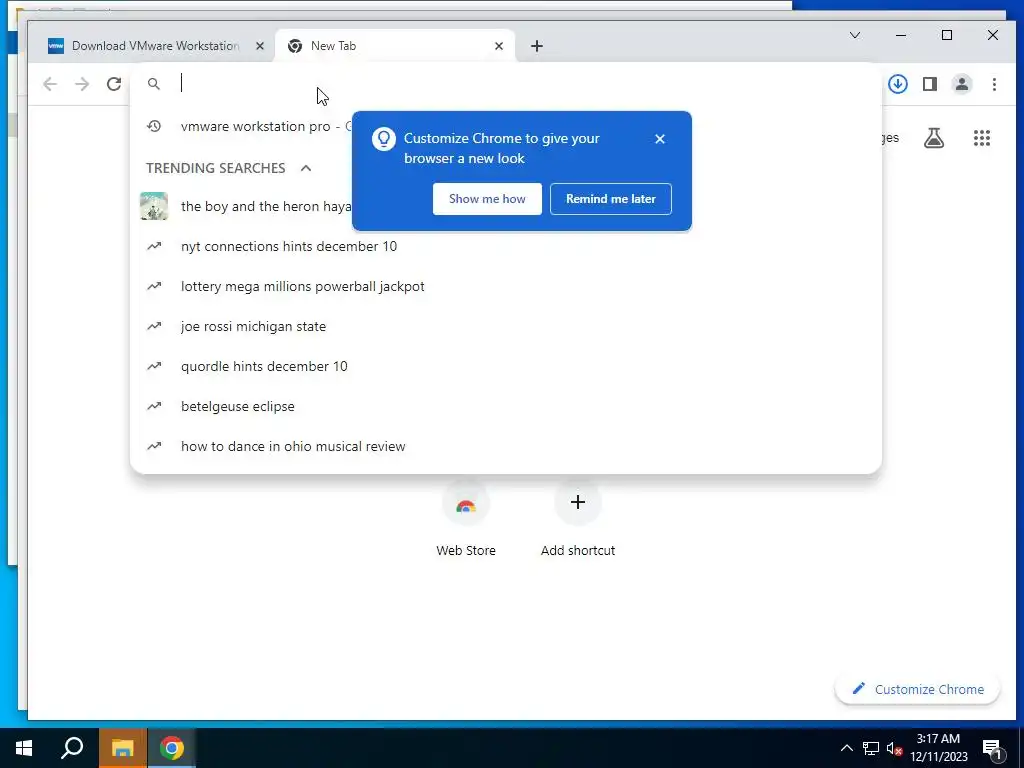The width and height of the screenshot is (1024, 768).
Task: Click the Chrome taskbar icon
Action: pos(172,748)
